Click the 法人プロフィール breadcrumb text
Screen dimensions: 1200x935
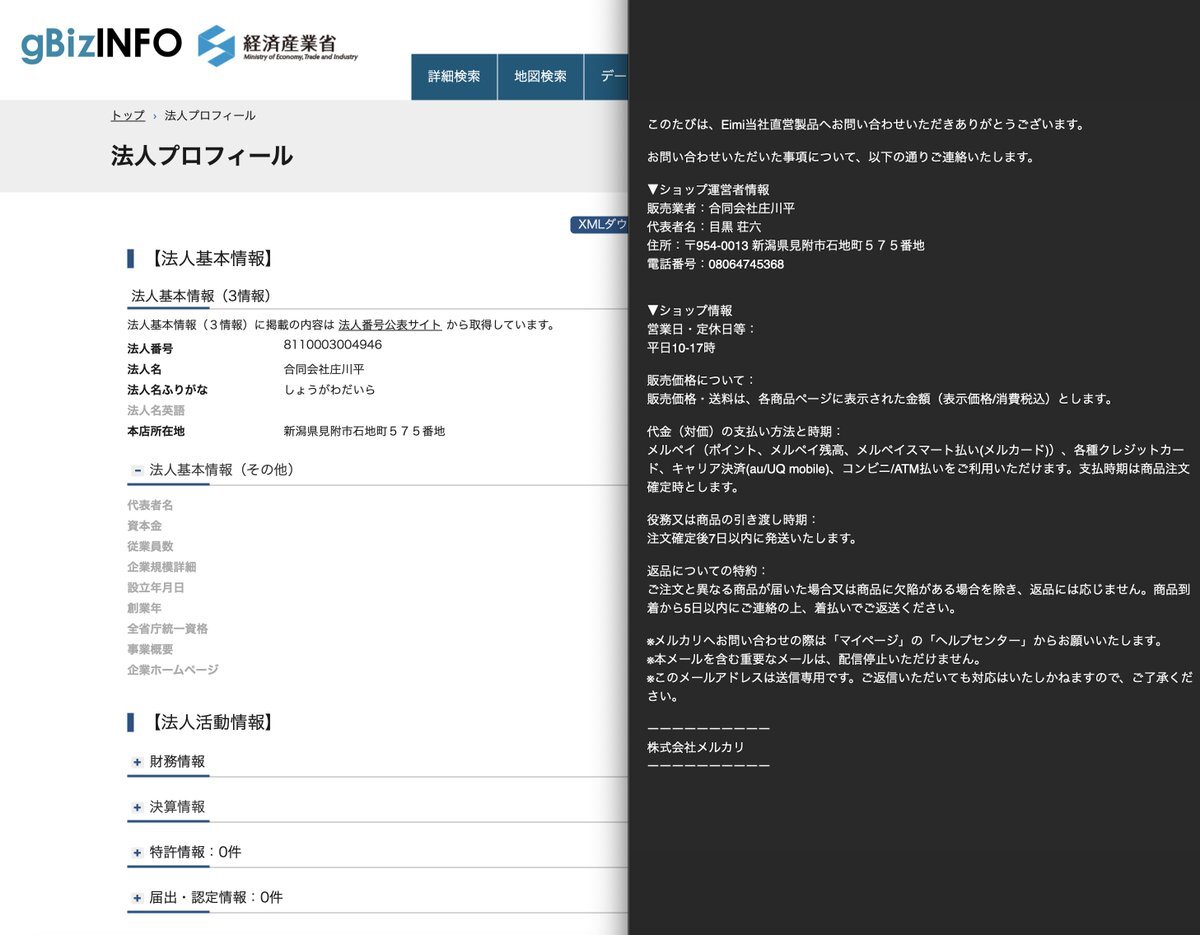coord(210,116)
